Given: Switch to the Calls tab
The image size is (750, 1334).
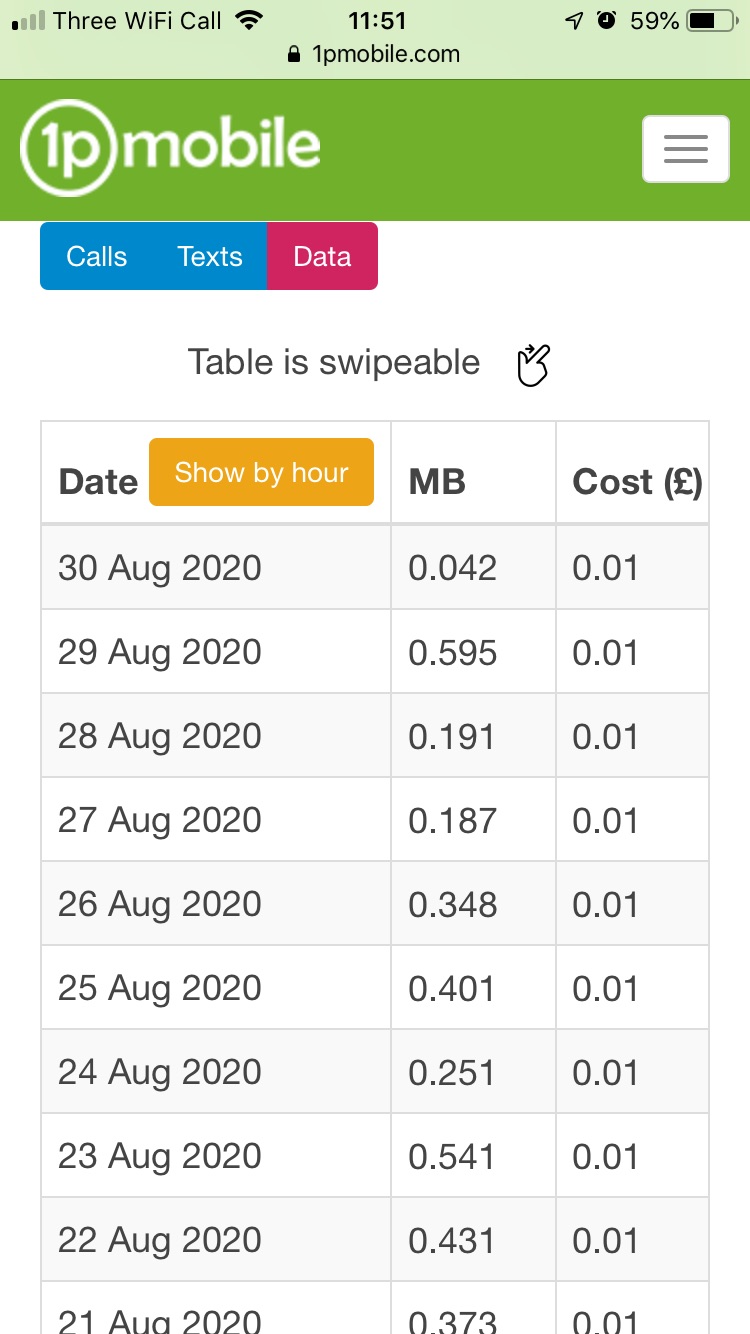Looking at the screenshot, I should pos(97,257).
